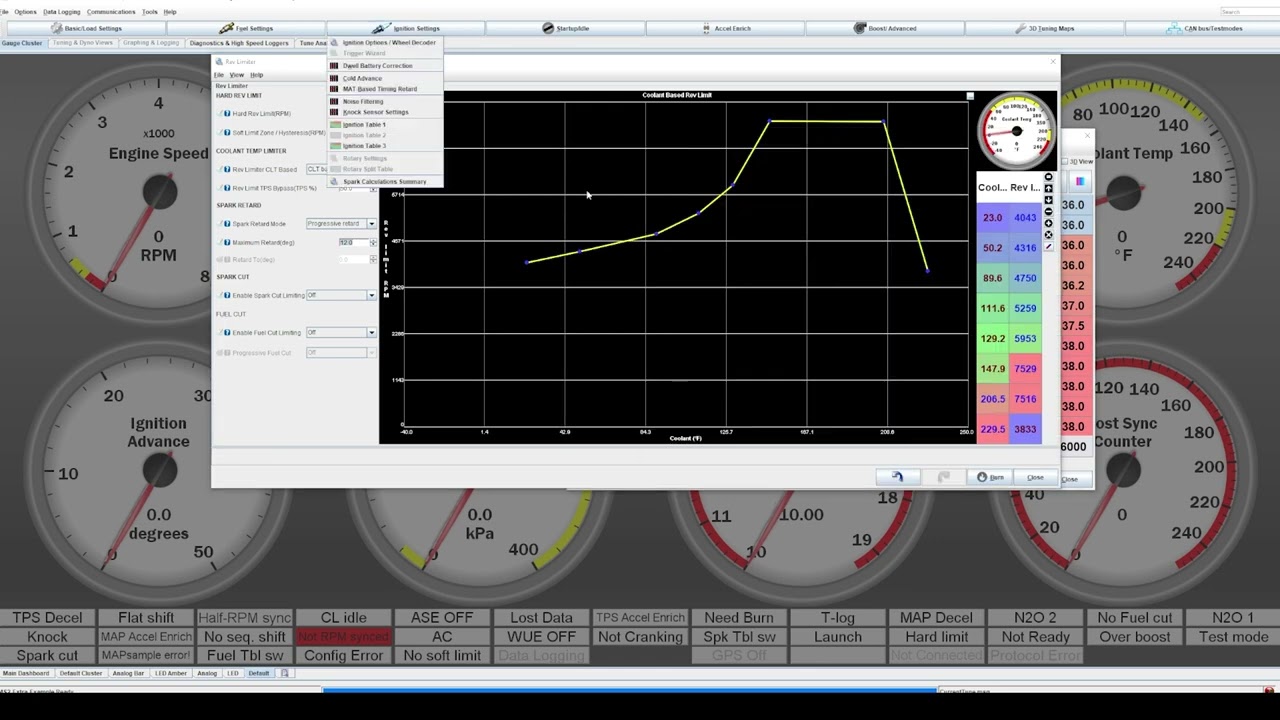
Task: Open the View menu in Rev Limiter dialog
Action: click(237, 75)
